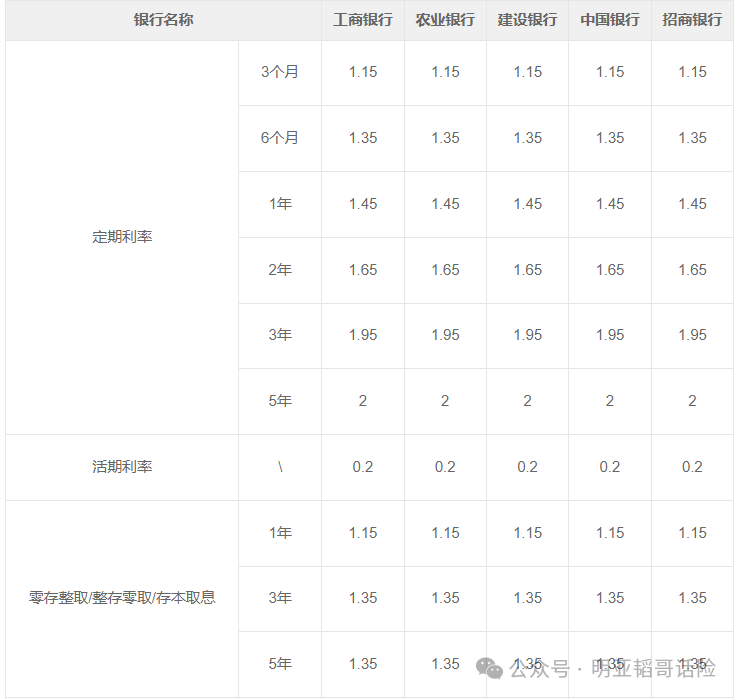Click 农业银行 定期 3年 rate 1.95

point(445,335)
